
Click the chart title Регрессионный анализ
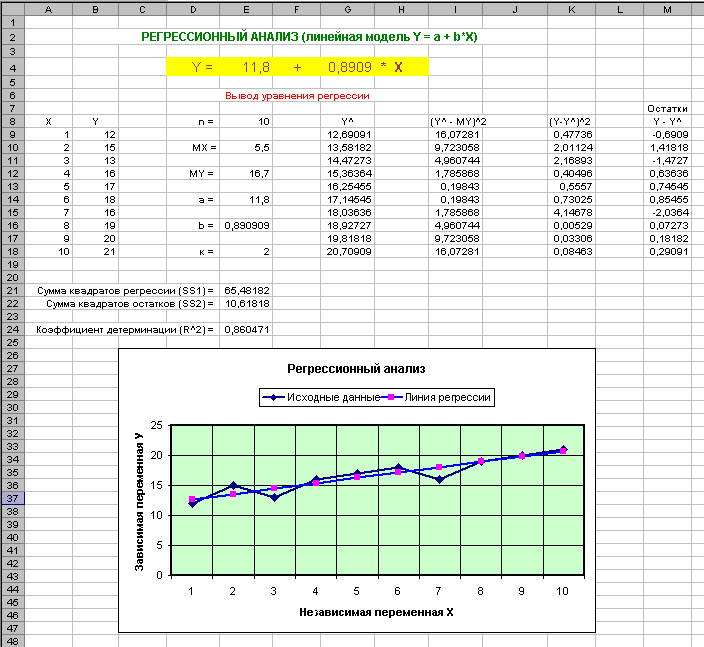point(356,369)
